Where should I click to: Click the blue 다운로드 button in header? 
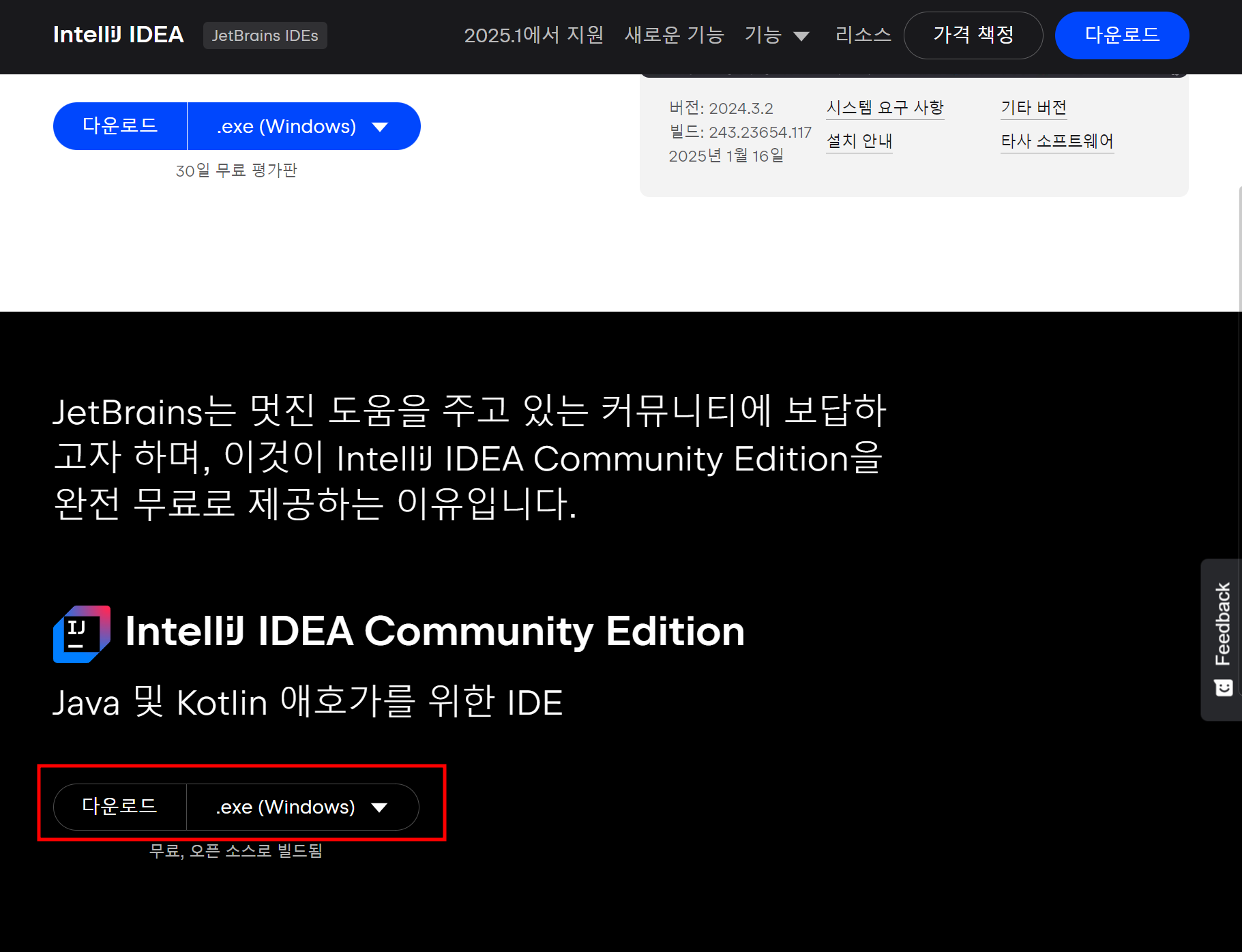[x=1122, y=35]
